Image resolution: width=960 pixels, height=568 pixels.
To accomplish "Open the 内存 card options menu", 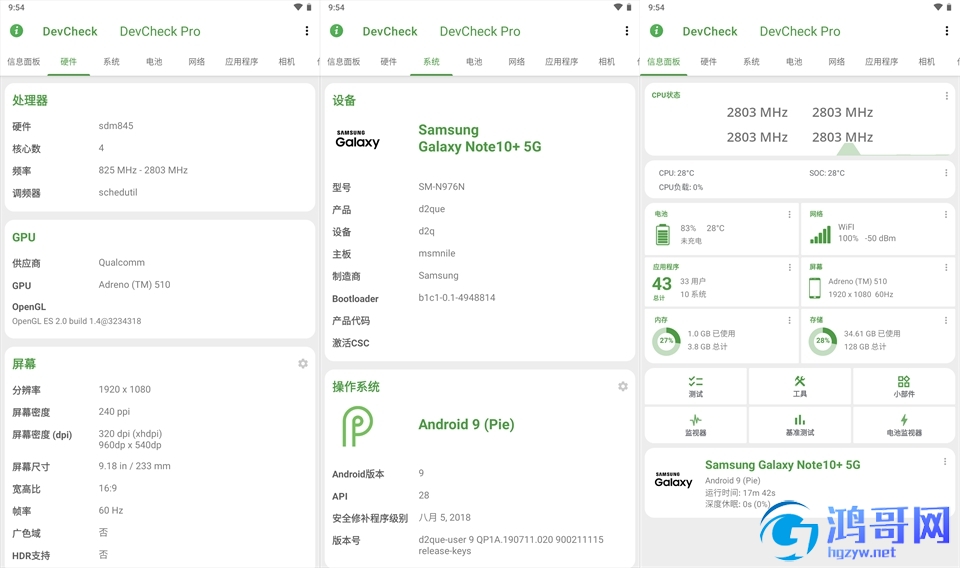I will coord(789,320).
